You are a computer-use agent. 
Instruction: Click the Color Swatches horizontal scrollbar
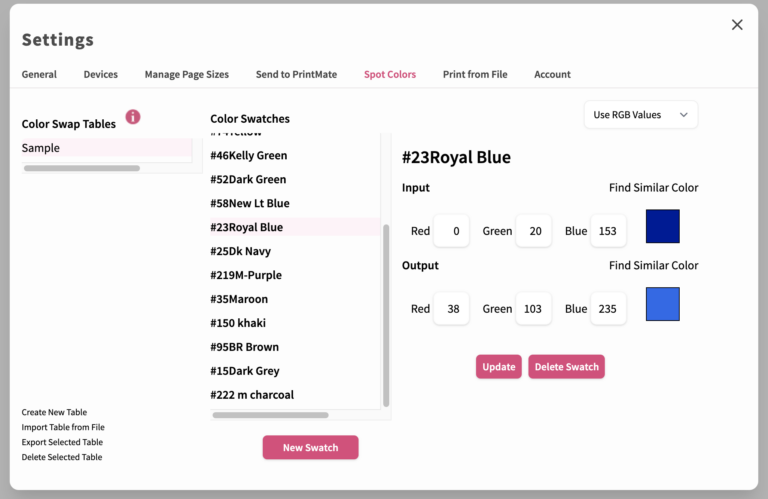click(x=270, y=415)
